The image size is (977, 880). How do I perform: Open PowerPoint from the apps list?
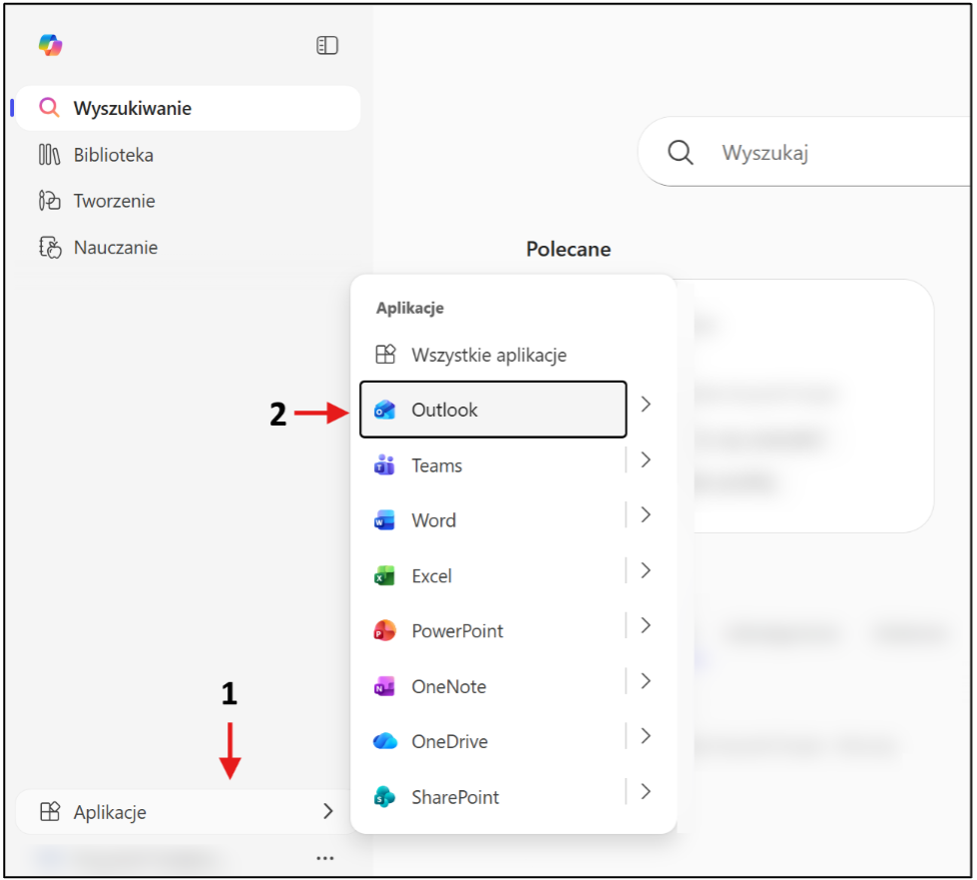(457, 631)
